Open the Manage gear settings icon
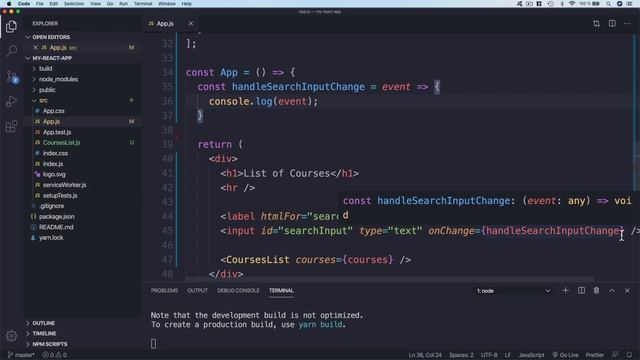This screenshot has height=360, width=640. (11, 336)
